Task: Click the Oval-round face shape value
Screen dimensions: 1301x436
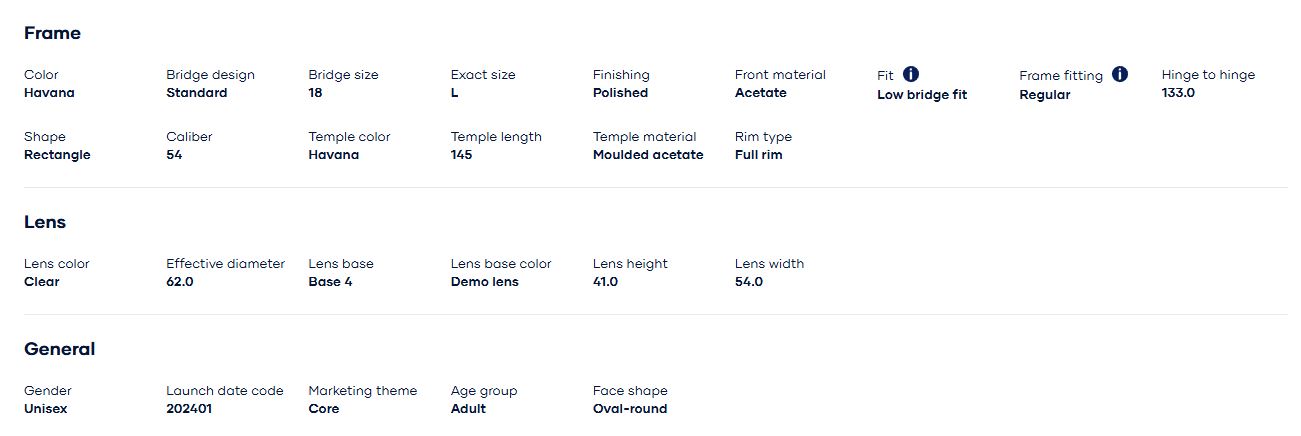Action: point(629,409)
